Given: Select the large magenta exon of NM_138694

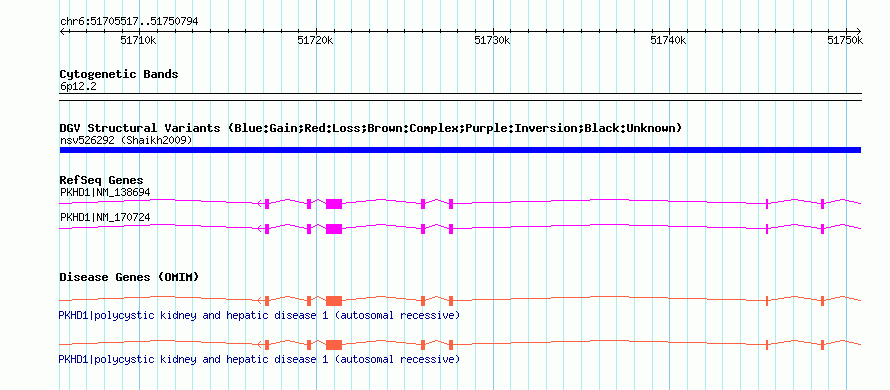Looking at the screenshot, I should coord(334,204).
